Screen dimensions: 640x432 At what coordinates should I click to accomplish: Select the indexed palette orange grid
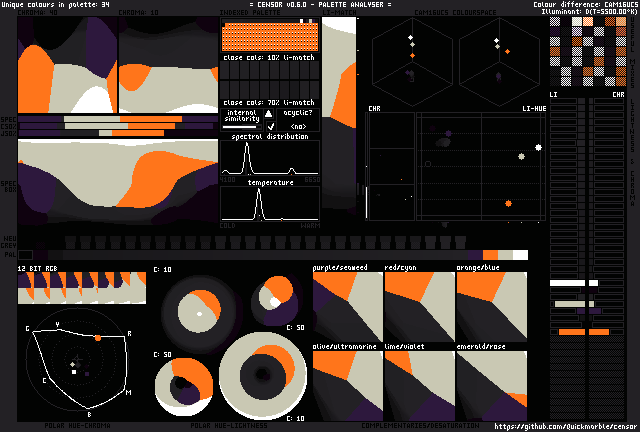tap(268, 37)
